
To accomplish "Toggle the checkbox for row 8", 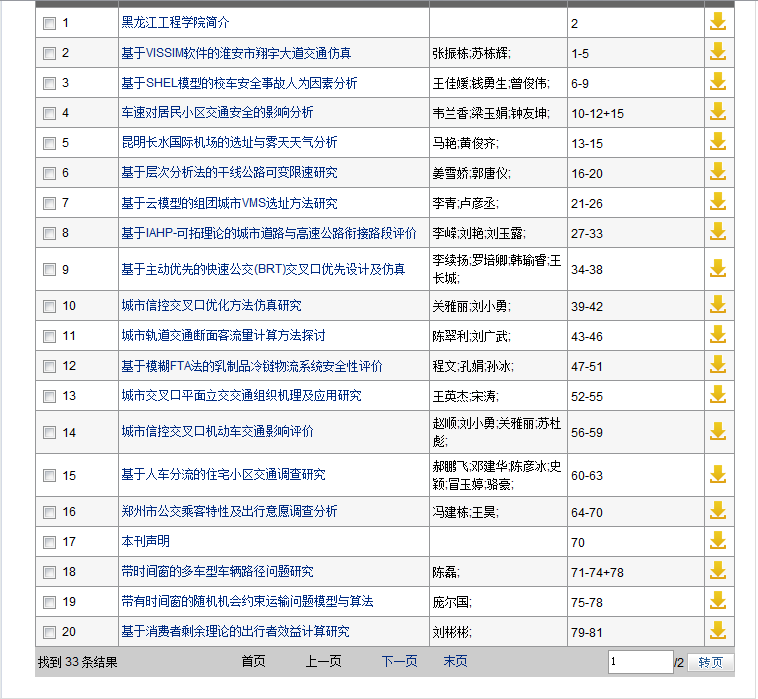I will tap(49, 233).
